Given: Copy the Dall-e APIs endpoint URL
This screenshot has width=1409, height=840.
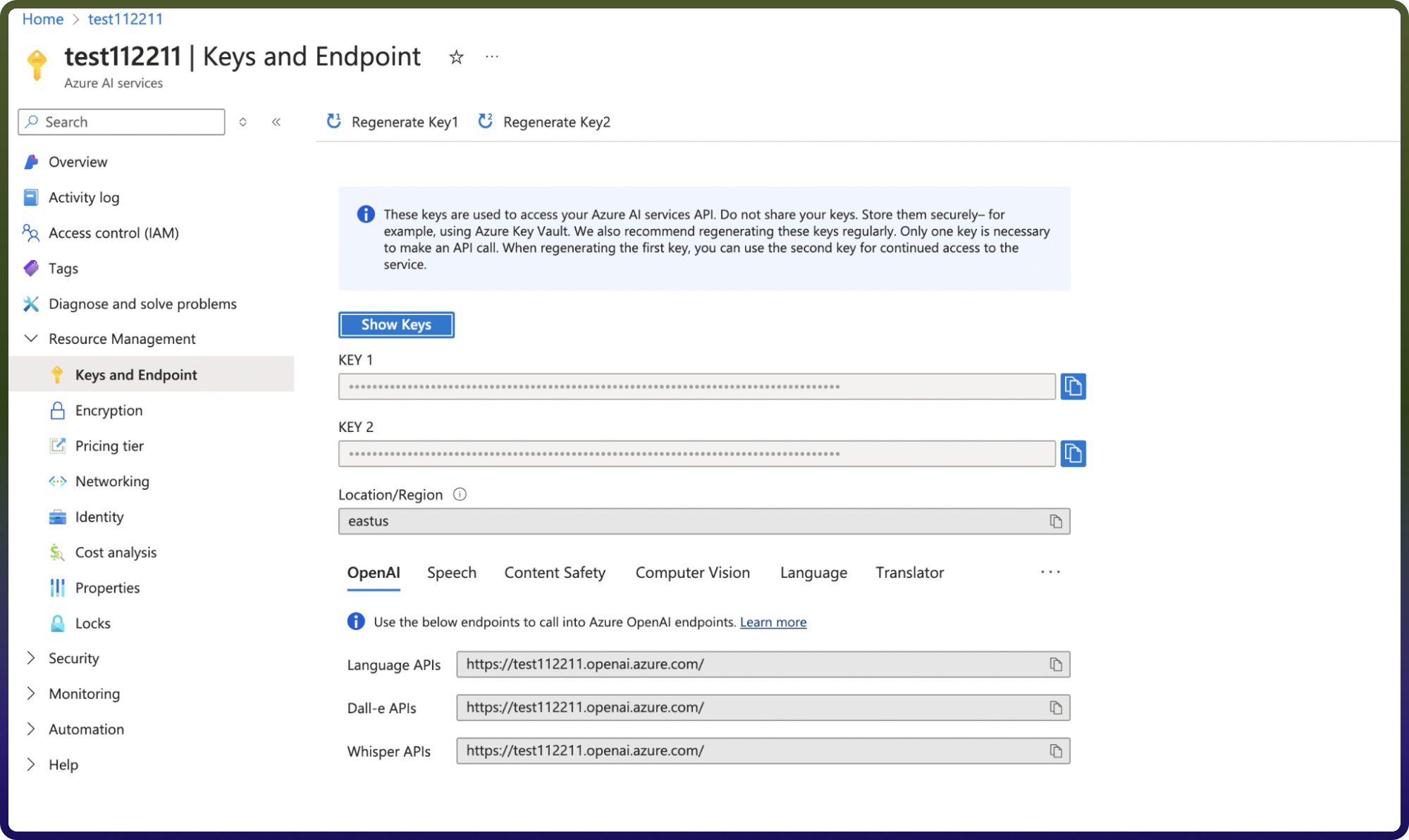Looking at the screenshot, I should pos(1055,708).
